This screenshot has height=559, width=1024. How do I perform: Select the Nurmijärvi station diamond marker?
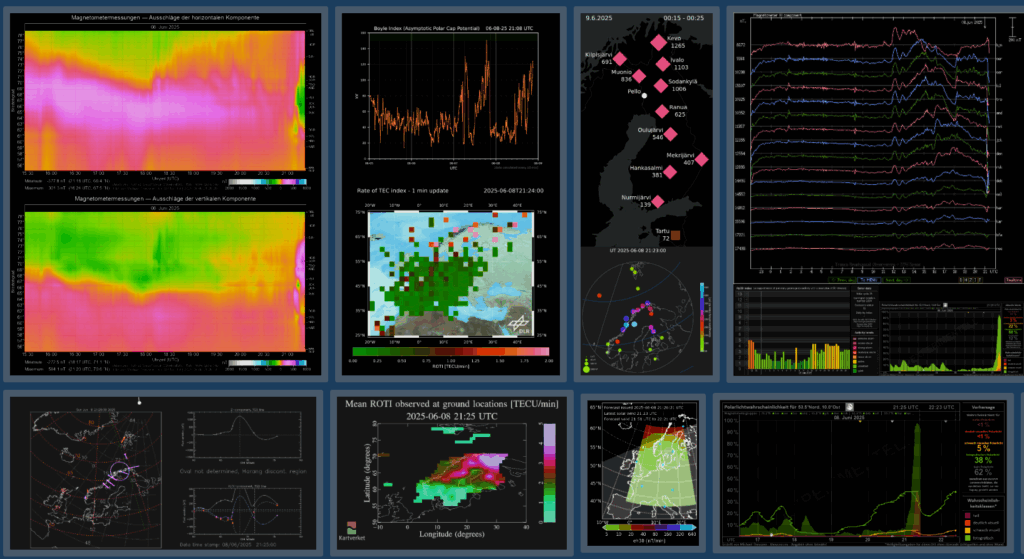(x=658, y=201)
